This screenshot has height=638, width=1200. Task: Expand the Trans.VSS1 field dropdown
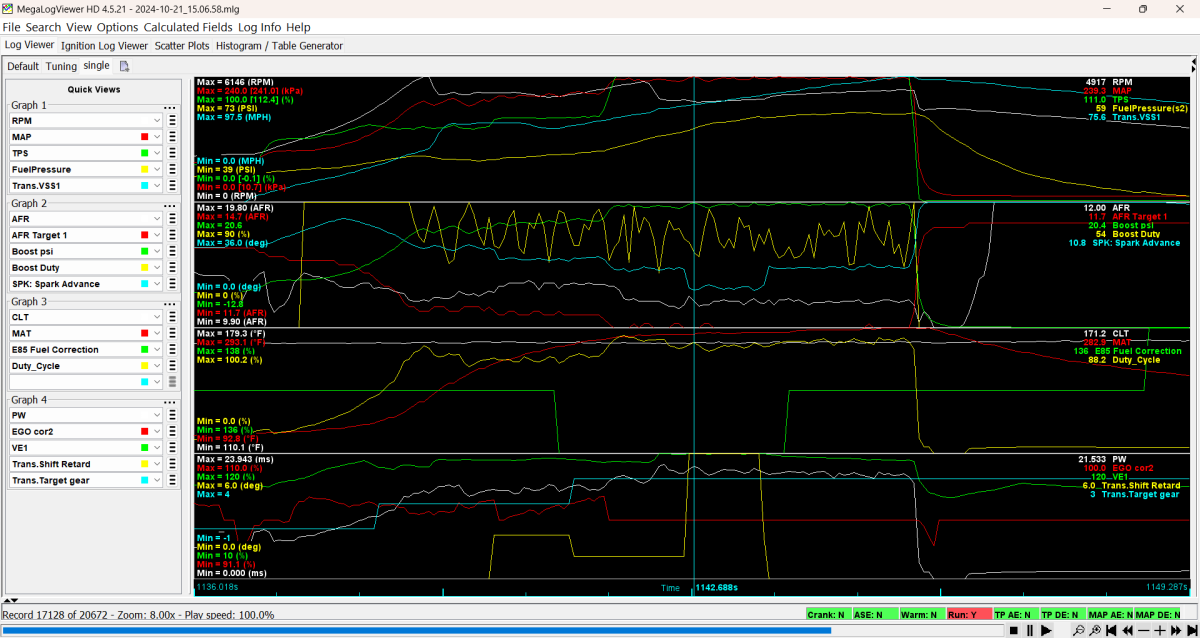pos(158,186)
